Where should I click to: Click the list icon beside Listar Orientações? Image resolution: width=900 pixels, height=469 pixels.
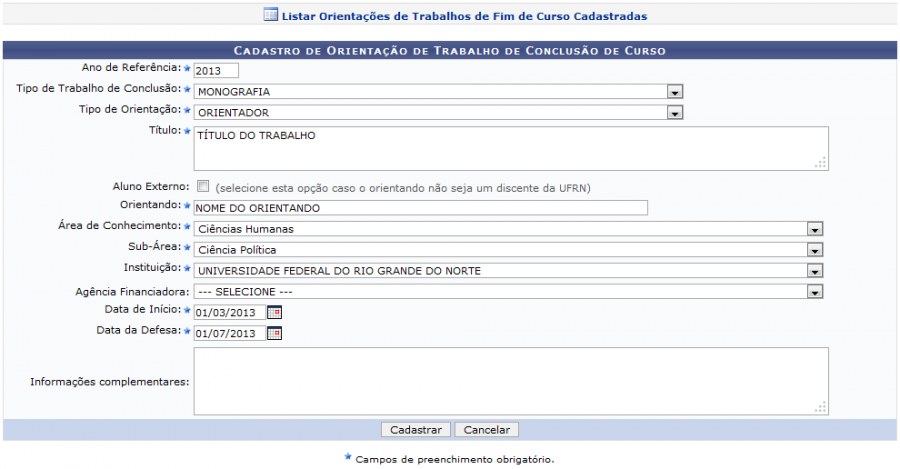(x=270, y=16)
